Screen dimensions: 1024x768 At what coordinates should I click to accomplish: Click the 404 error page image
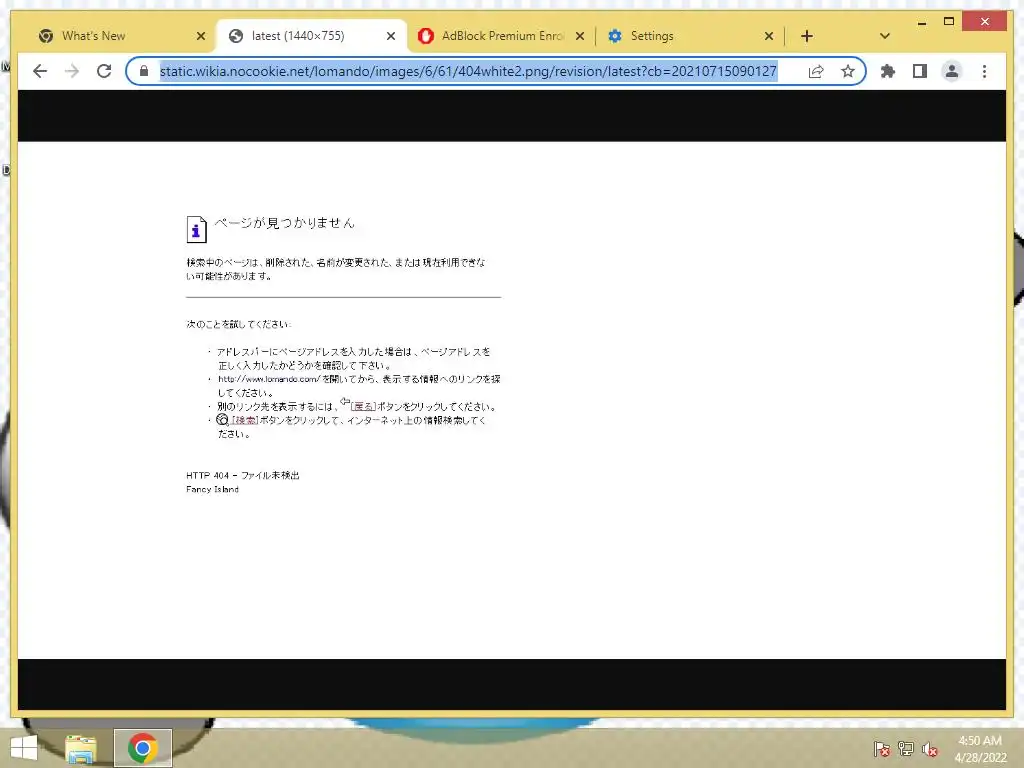point(511,400)
